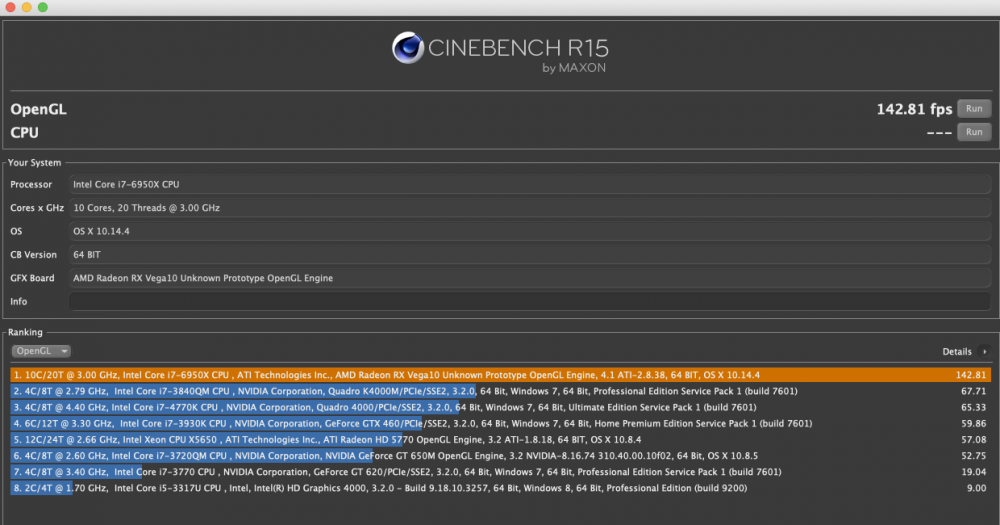Run the OpenGL benchmark
This screenshot has height=525, width=1000.
tap(974, 108)
